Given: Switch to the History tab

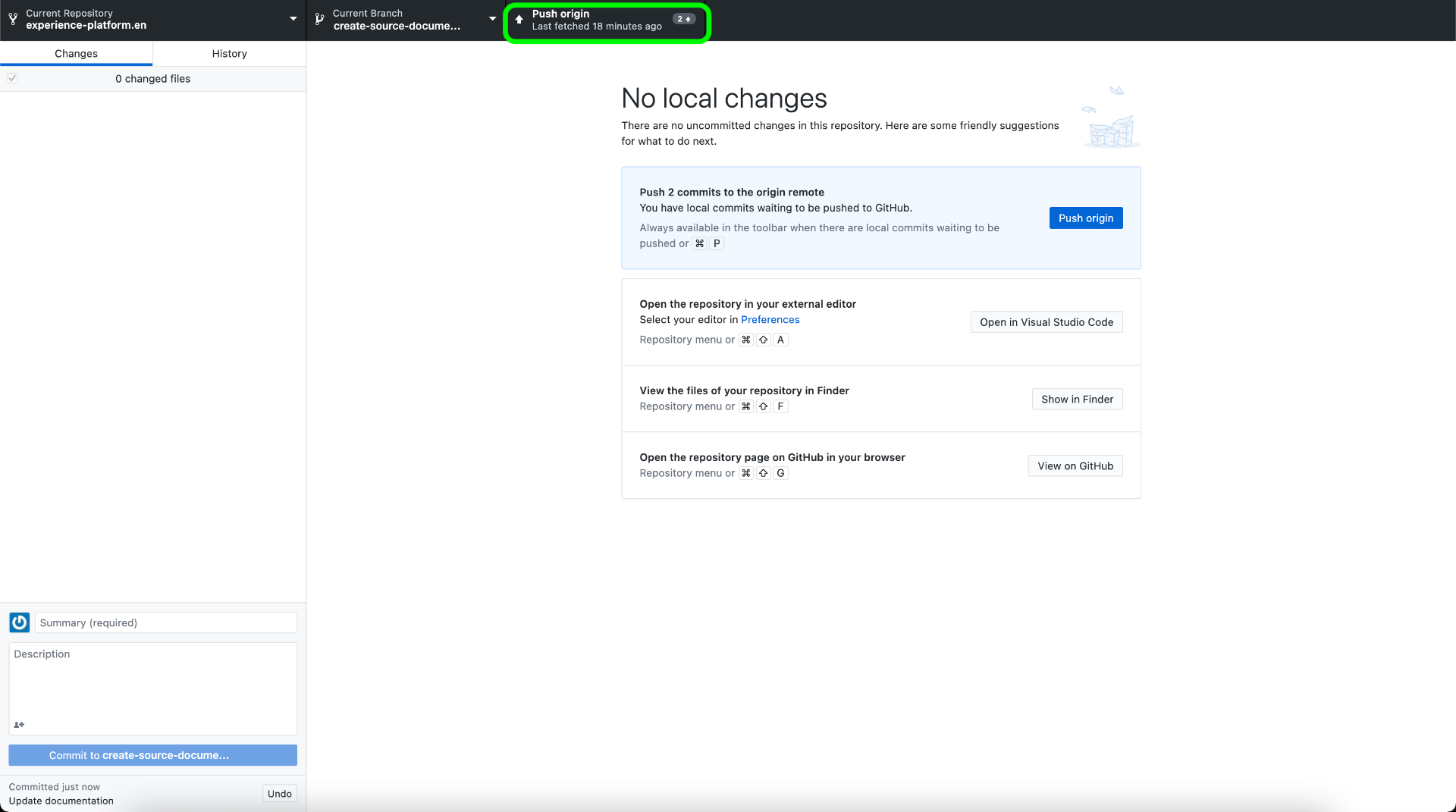Looking at the screenshot, I should pyautogui.click(x=229, y=53).
